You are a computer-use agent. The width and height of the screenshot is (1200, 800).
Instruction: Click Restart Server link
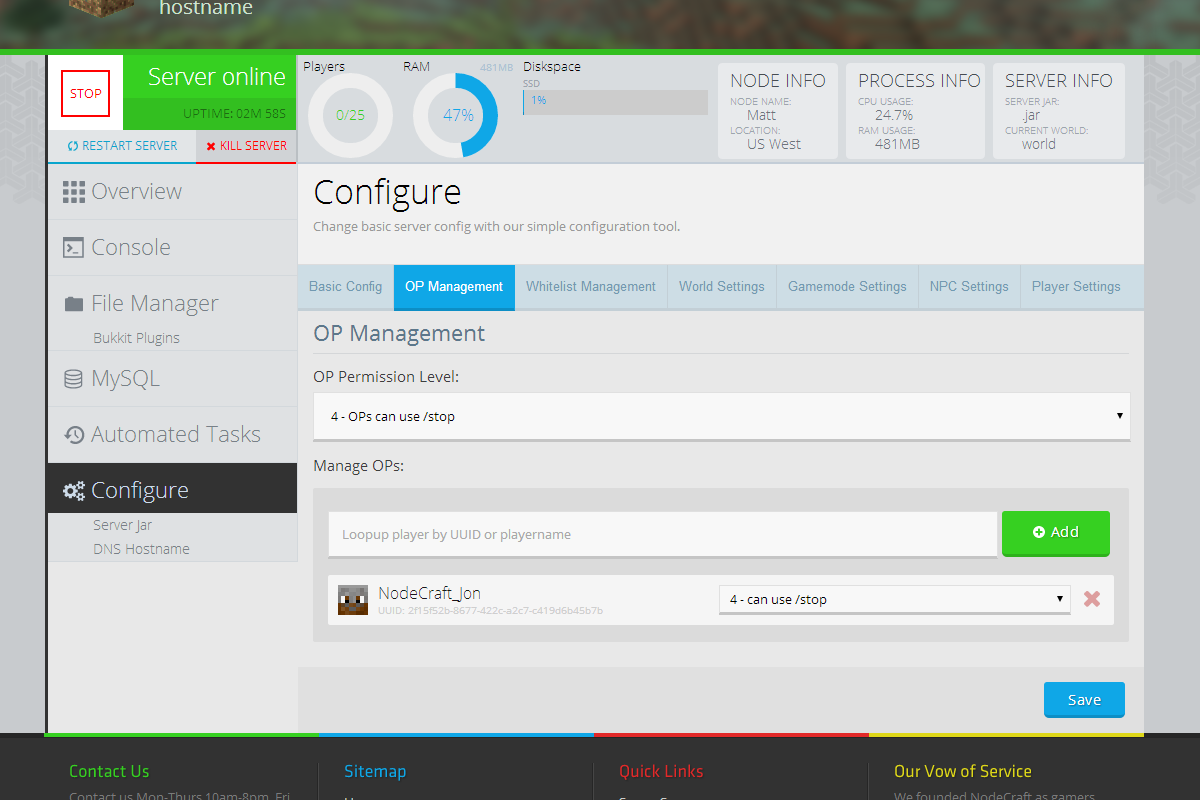coord(122,146)
